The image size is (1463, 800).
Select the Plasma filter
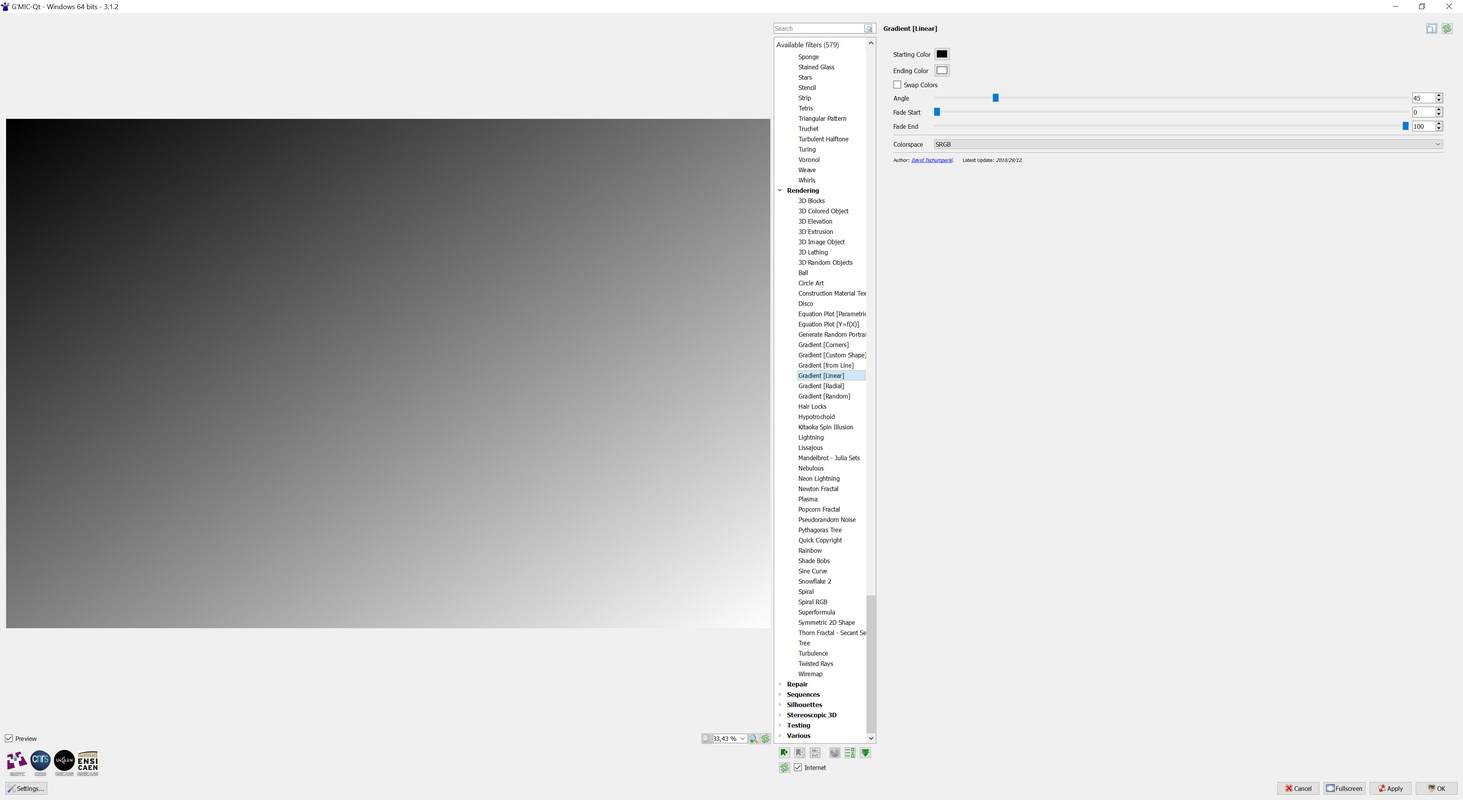(808, 499)
